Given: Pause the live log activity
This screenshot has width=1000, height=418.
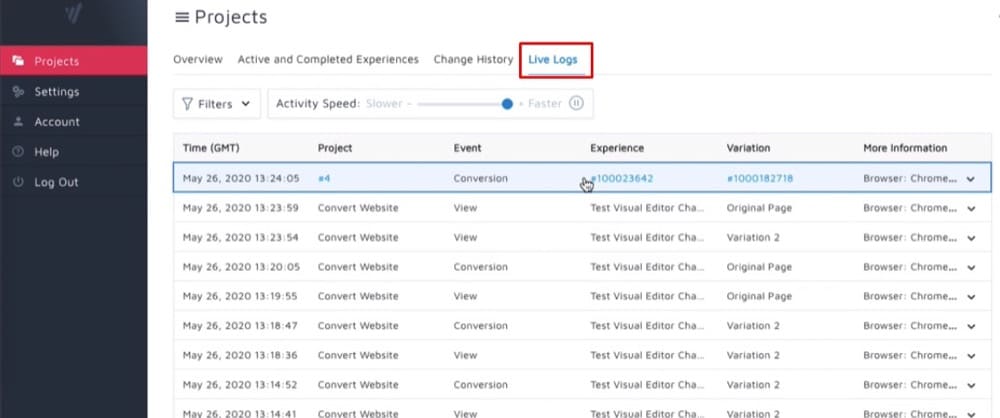Looking at the screenshot, I should 576,103.
